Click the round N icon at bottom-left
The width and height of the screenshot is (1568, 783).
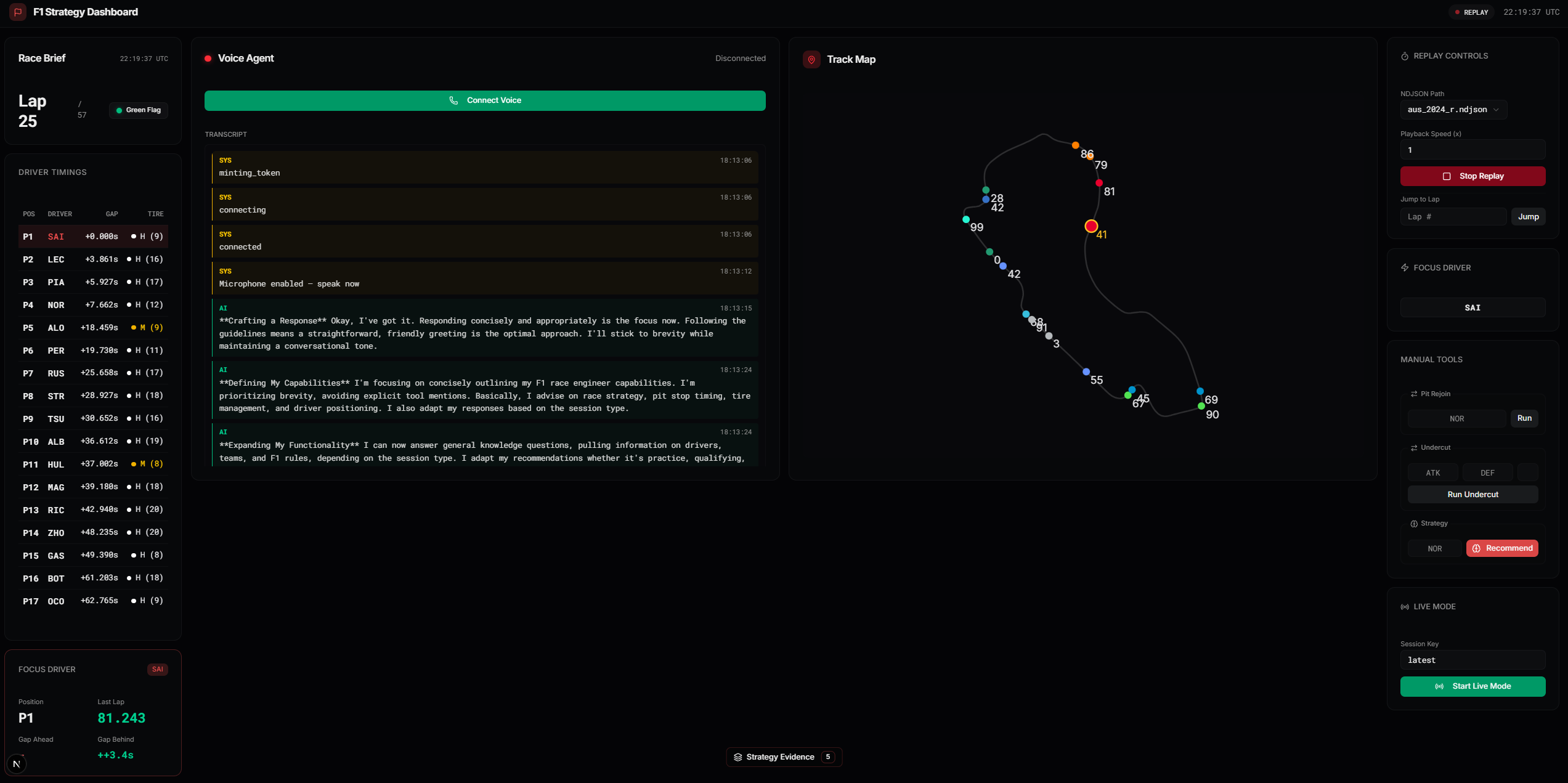(x=17, y=764)
